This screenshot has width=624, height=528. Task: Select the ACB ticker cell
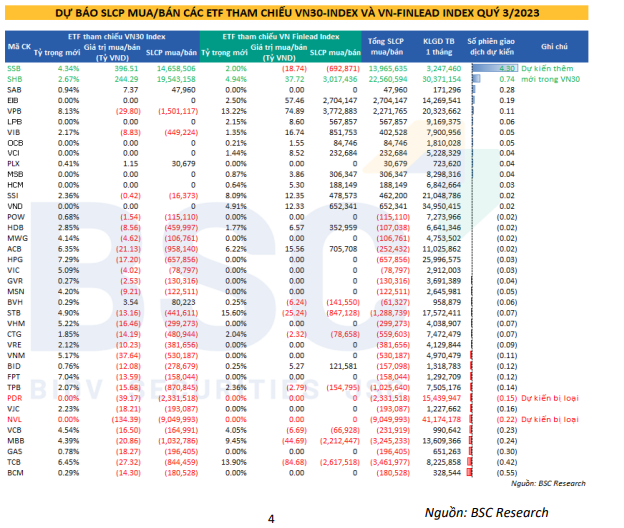(x=14, y=249)
